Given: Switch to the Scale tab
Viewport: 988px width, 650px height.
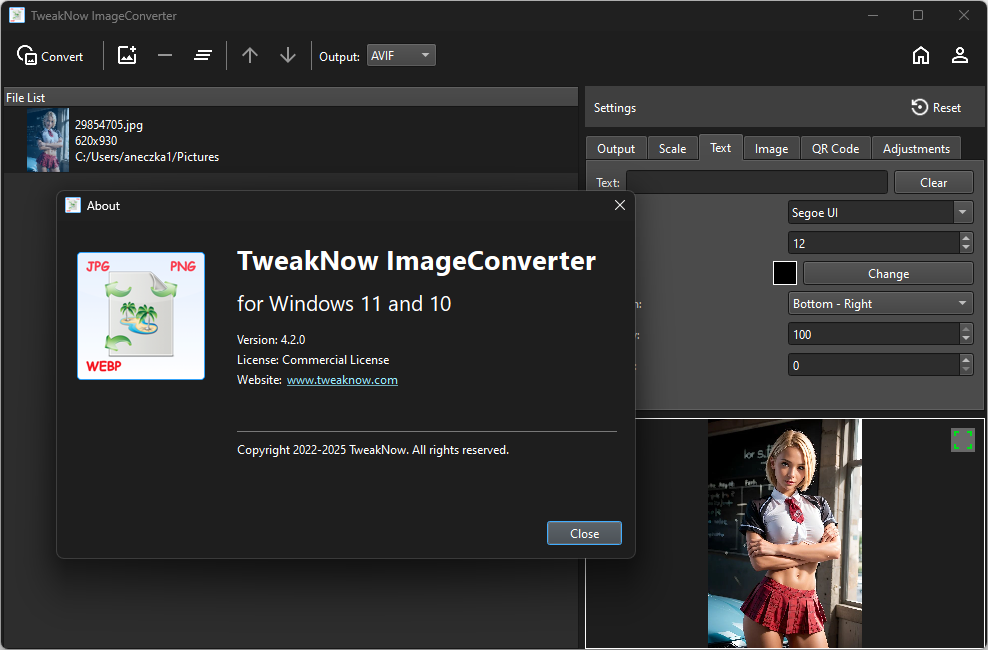Looking at the screenshot, I should coord(672,149).
